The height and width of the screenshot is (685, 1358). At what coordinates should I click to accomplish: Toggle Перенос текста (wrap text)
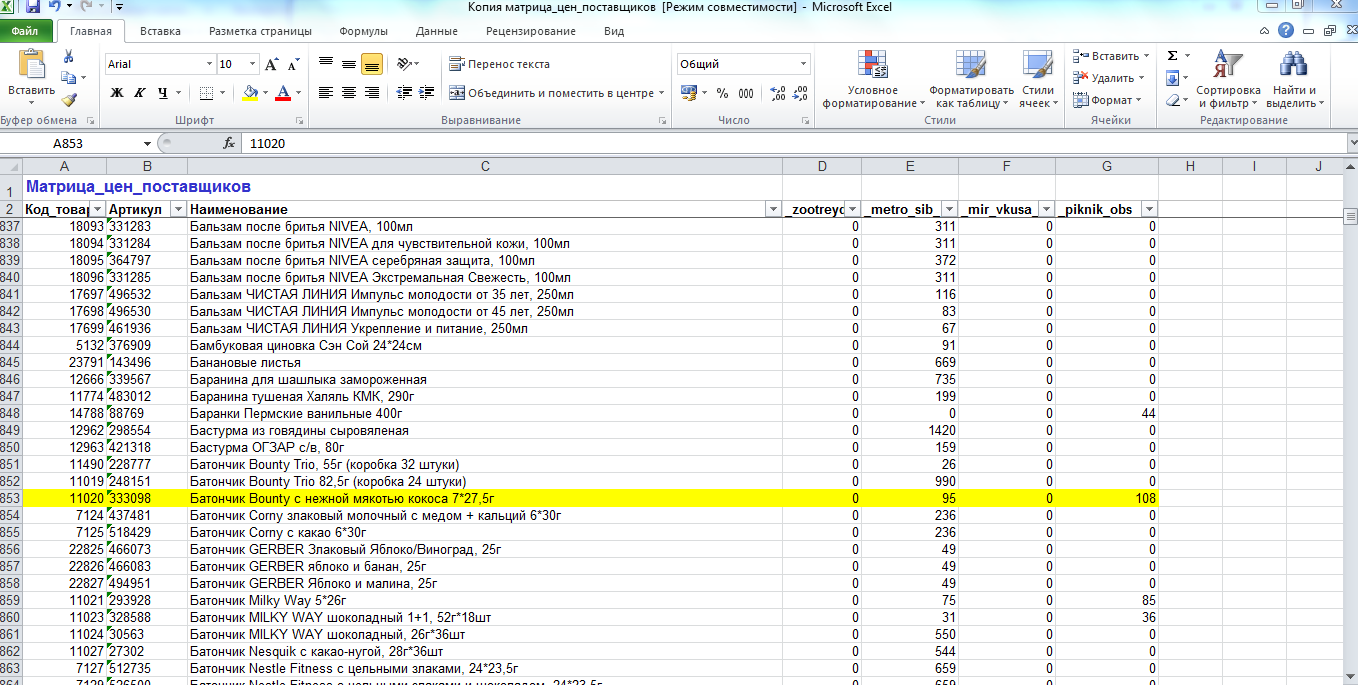point(499,64)
